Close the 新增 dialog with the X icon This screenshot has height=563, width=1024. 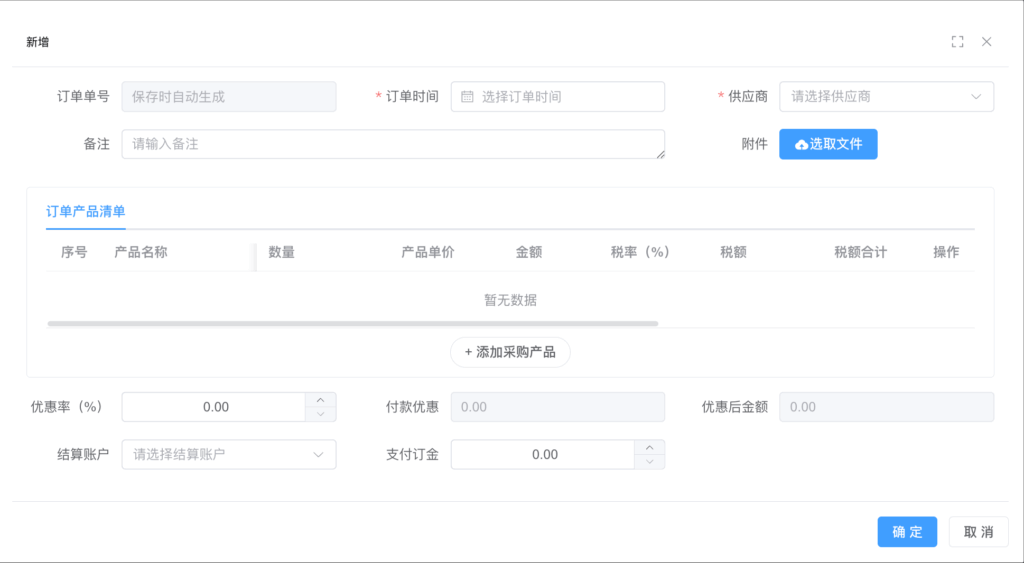986,42
